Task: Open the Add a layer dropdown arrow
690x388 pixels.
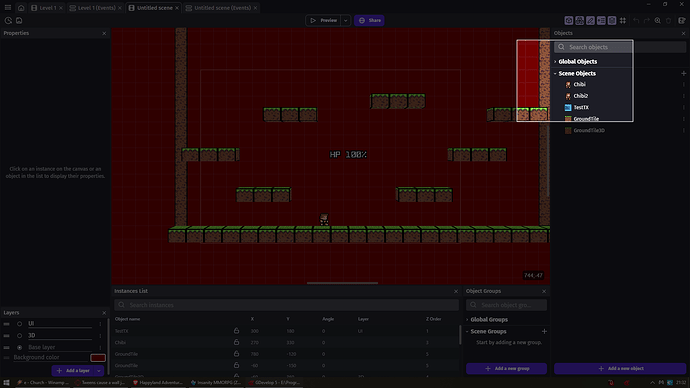Action: coord(99,371)
